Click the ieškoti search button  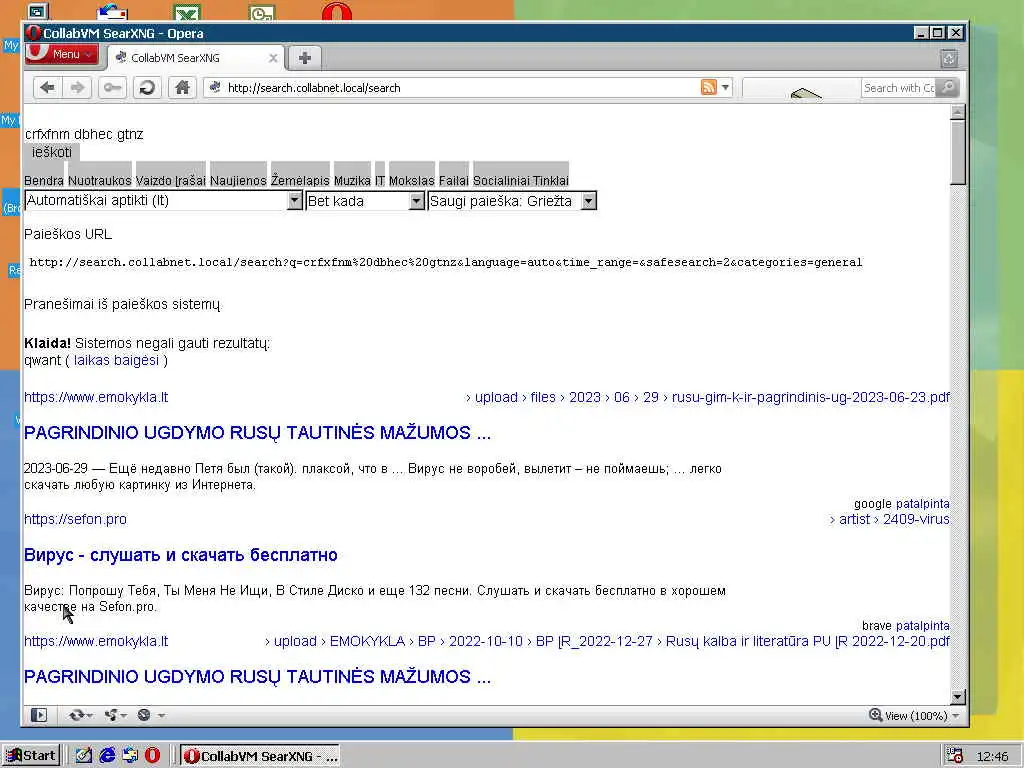click(52, 152)
